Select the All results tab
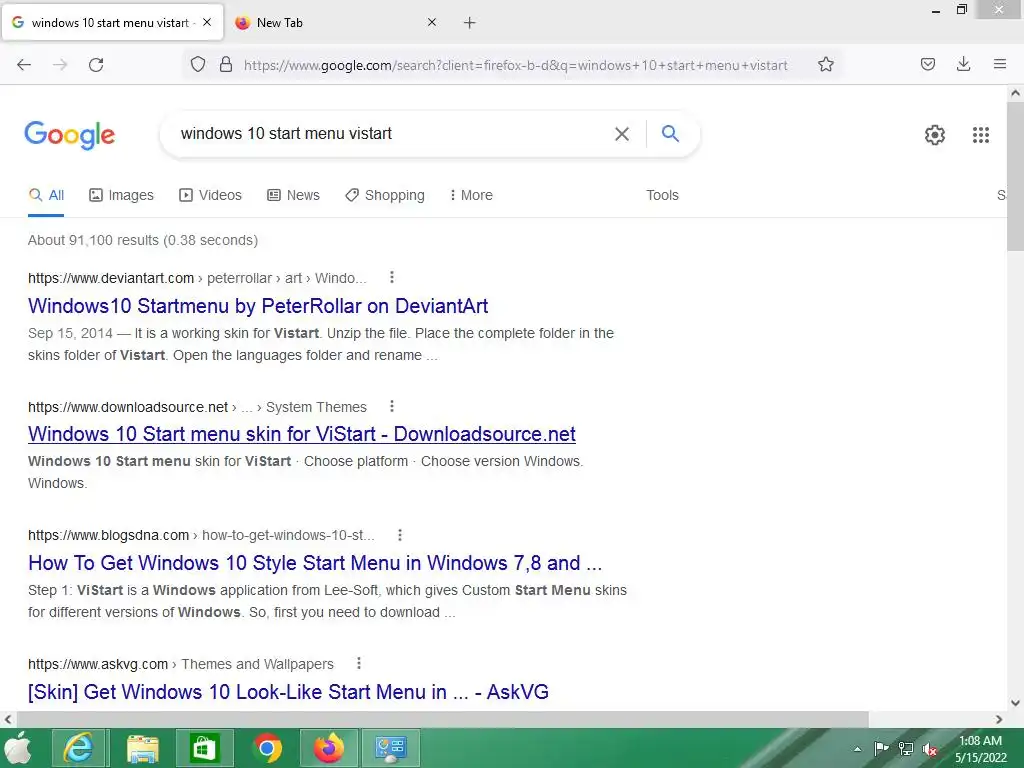Image resolution: width=1024 pixels, height=768 pixels. click(x=46, y=195)
